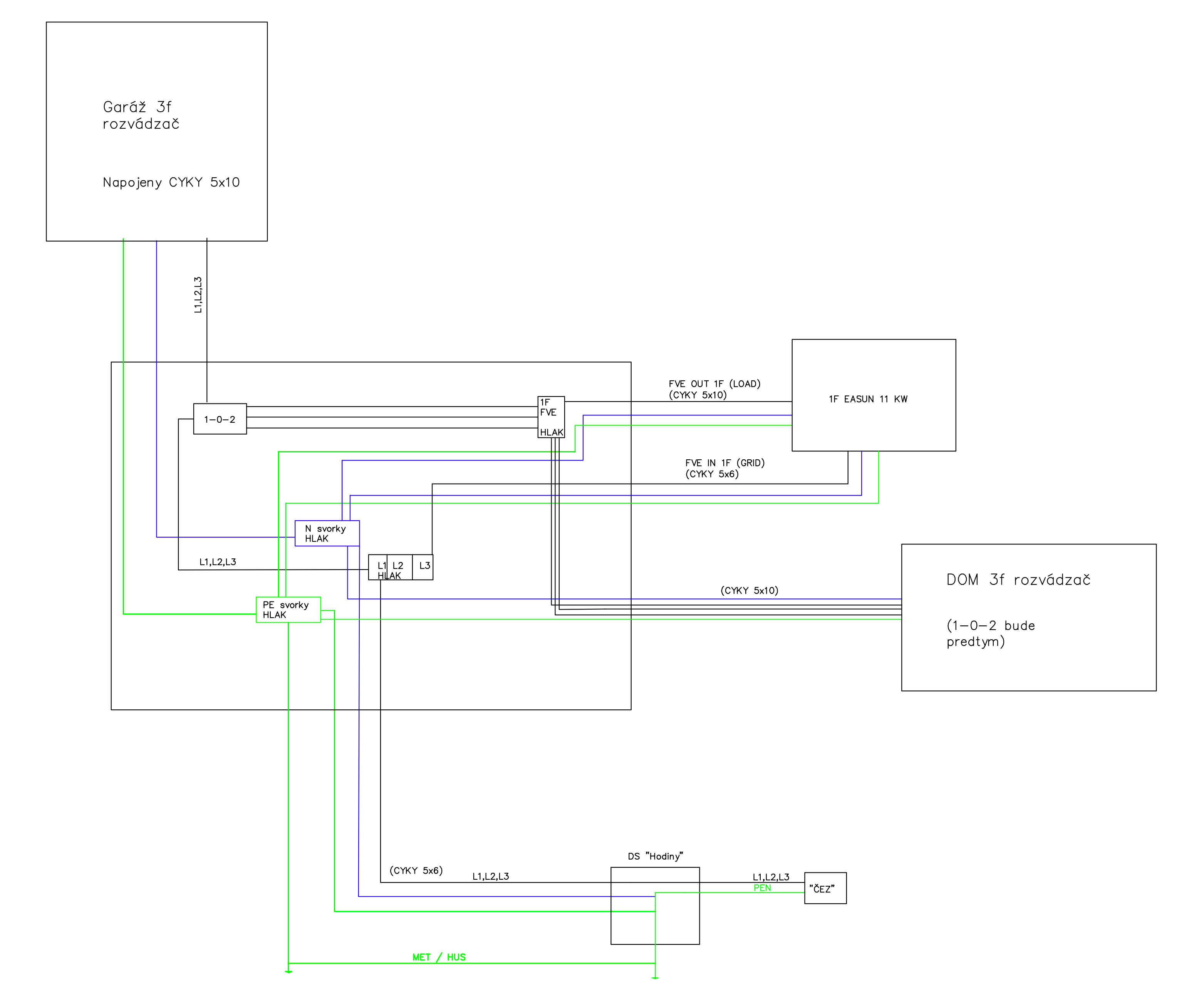Select the Napojeny CYKY 5x10 text

click(171, 183)
